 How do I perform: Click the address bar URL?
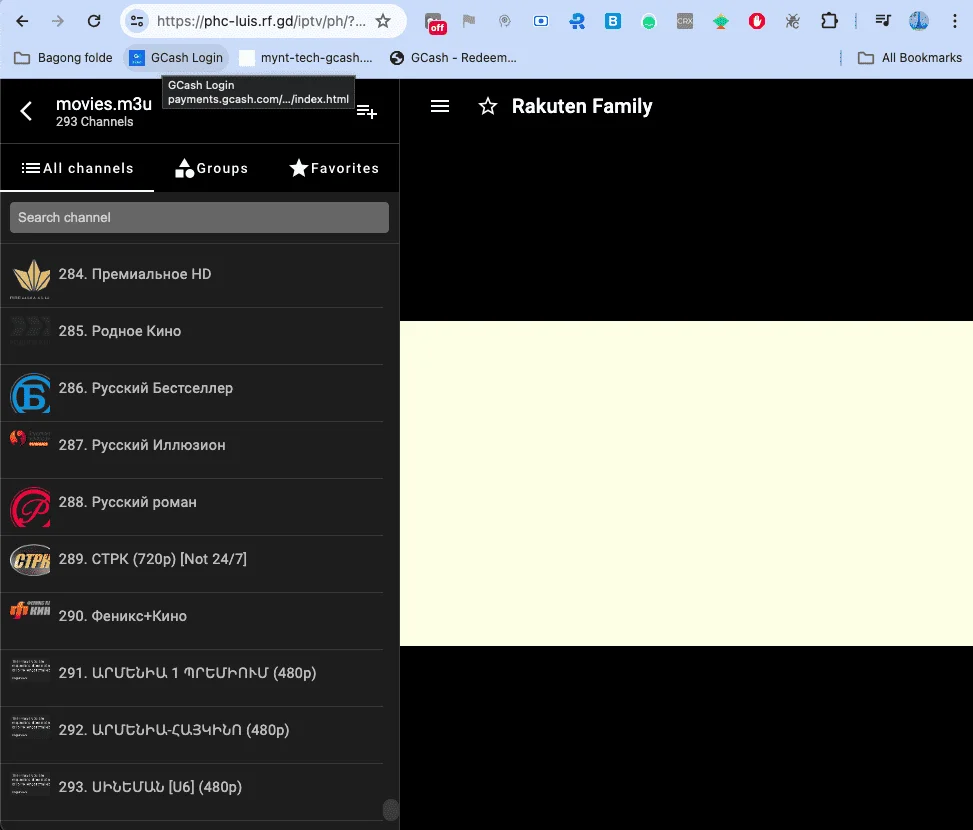tap(261, 21)
